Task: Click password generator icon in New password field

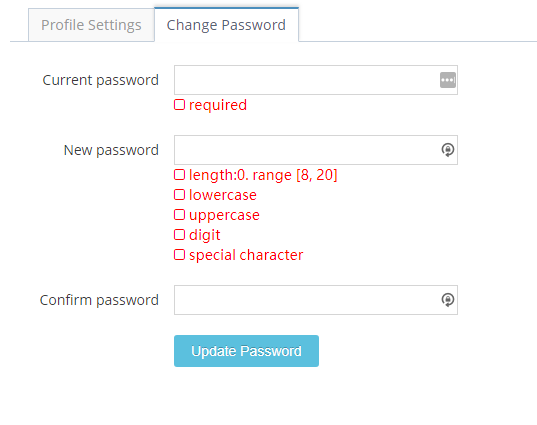Action: (448, 150)
